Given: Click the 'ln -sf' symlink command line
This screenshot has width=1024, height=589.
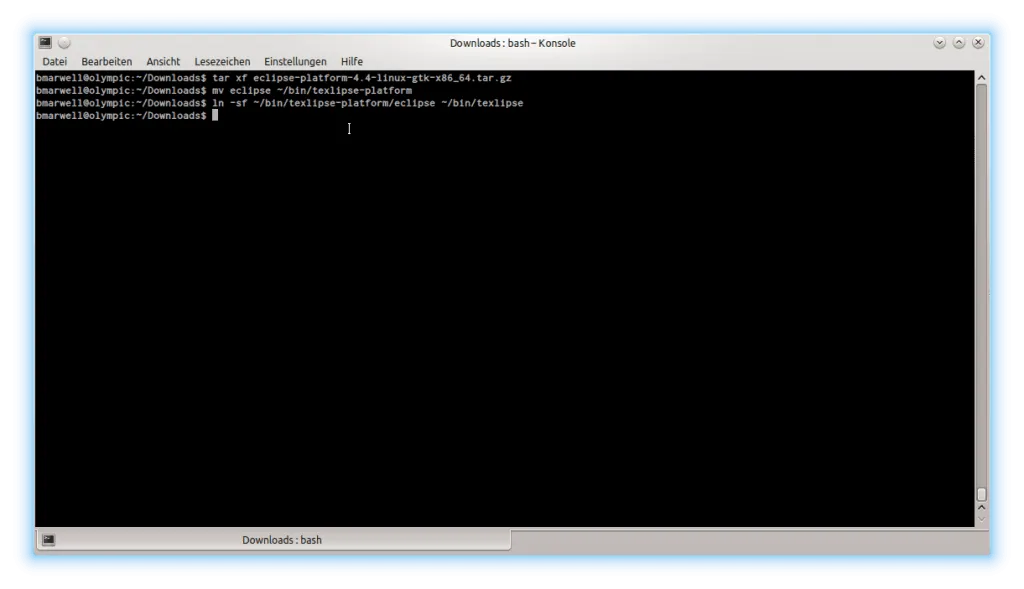Looking at the screenshot, I should (x=368, y=103).
